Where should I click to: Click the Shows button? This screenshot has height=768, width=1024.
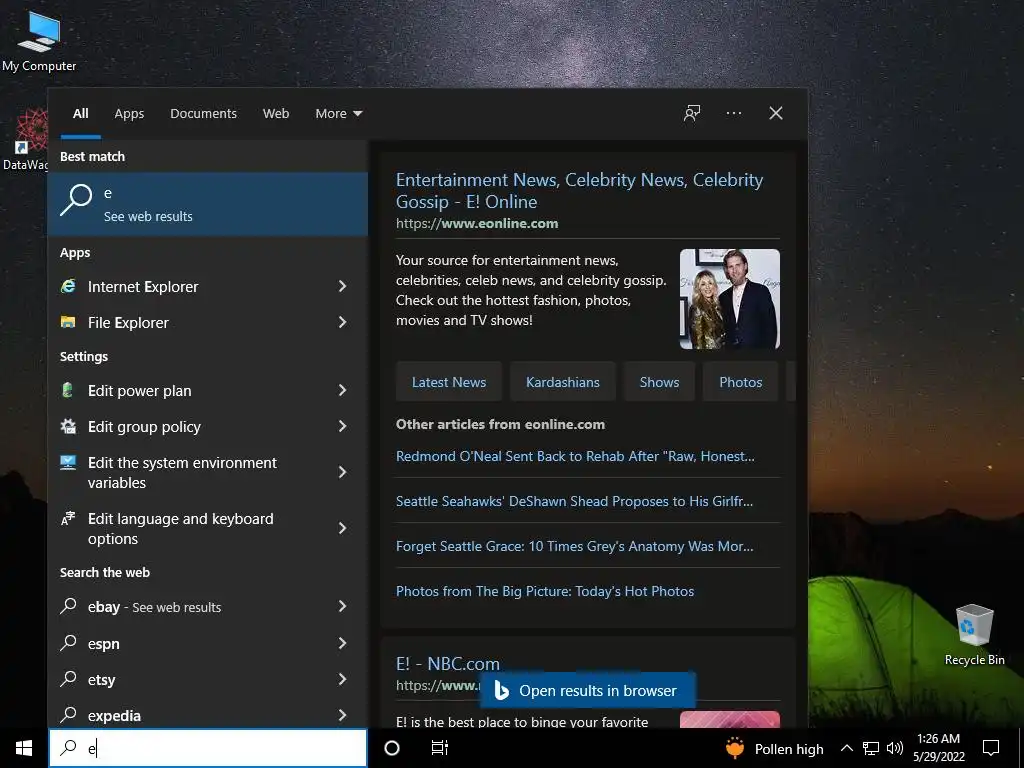[x=659, y=382]
